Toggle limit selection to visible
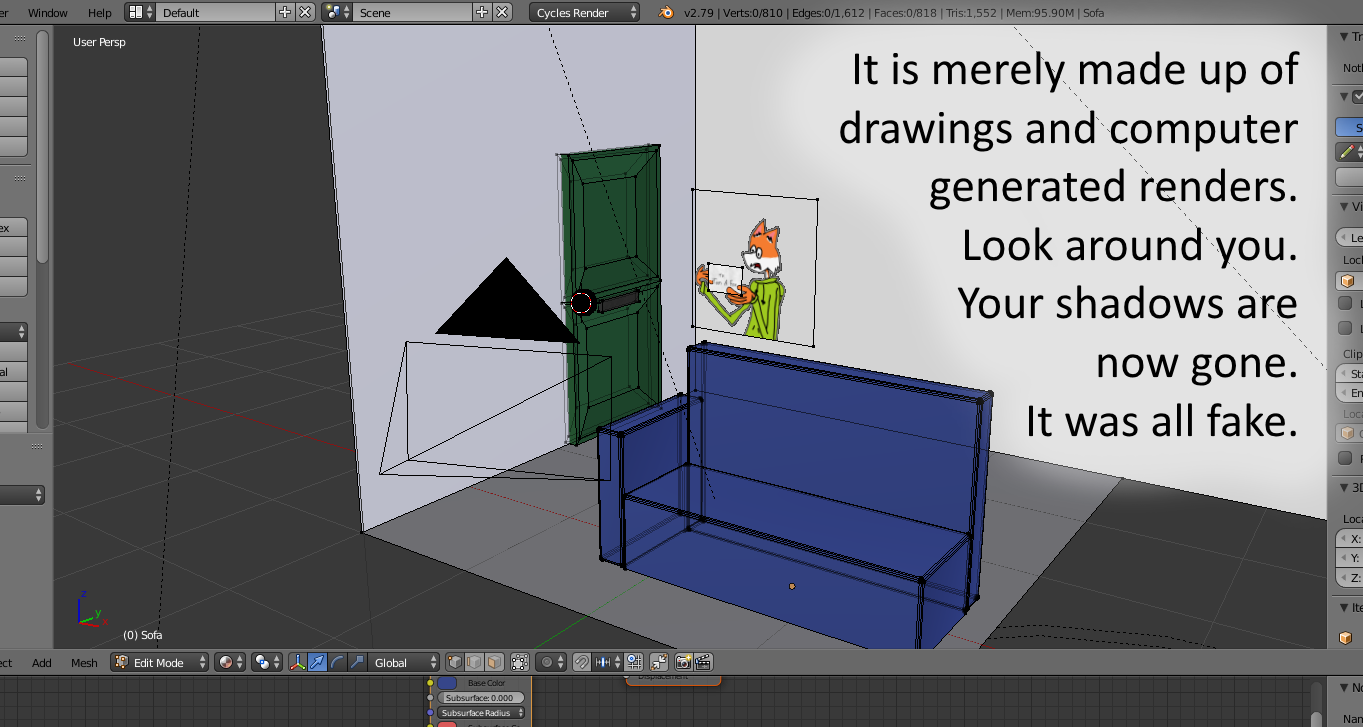This screenshot has width=1363, height=727. pos(520,662)
